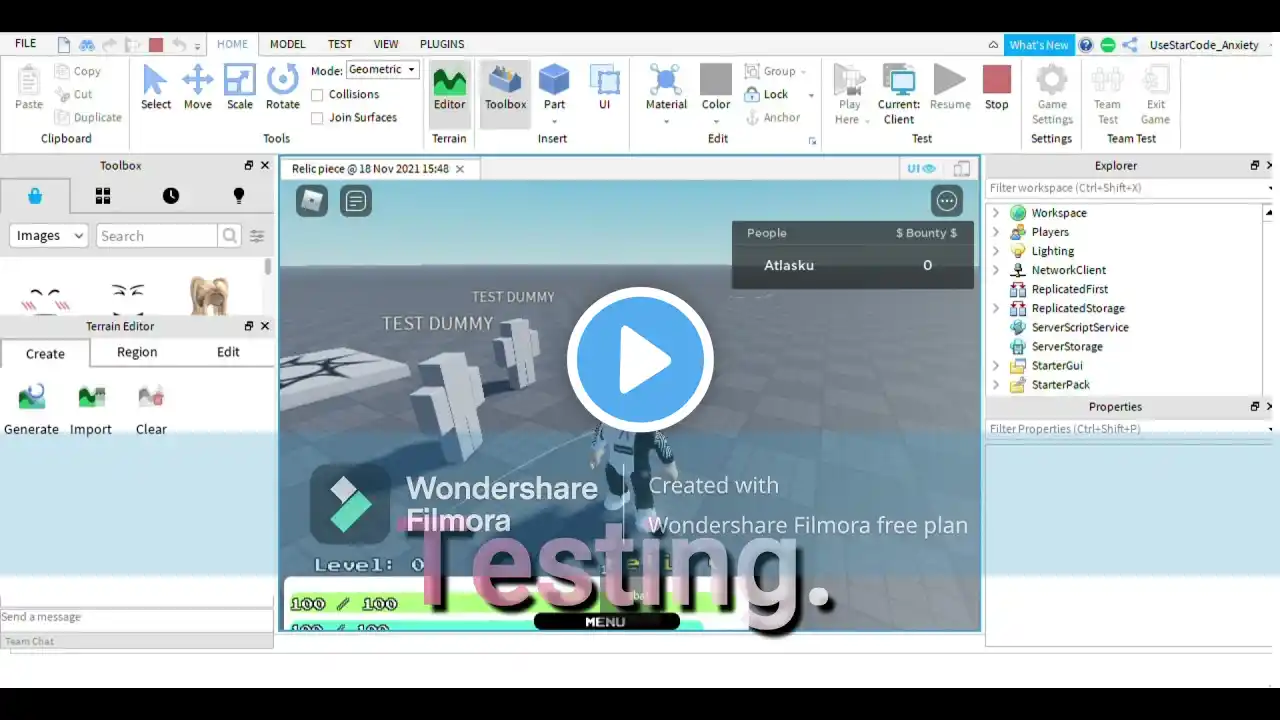Switch to the PLUGINS ribbon tab
Screen dimensions: 1280x720
[x=442, y=44]
